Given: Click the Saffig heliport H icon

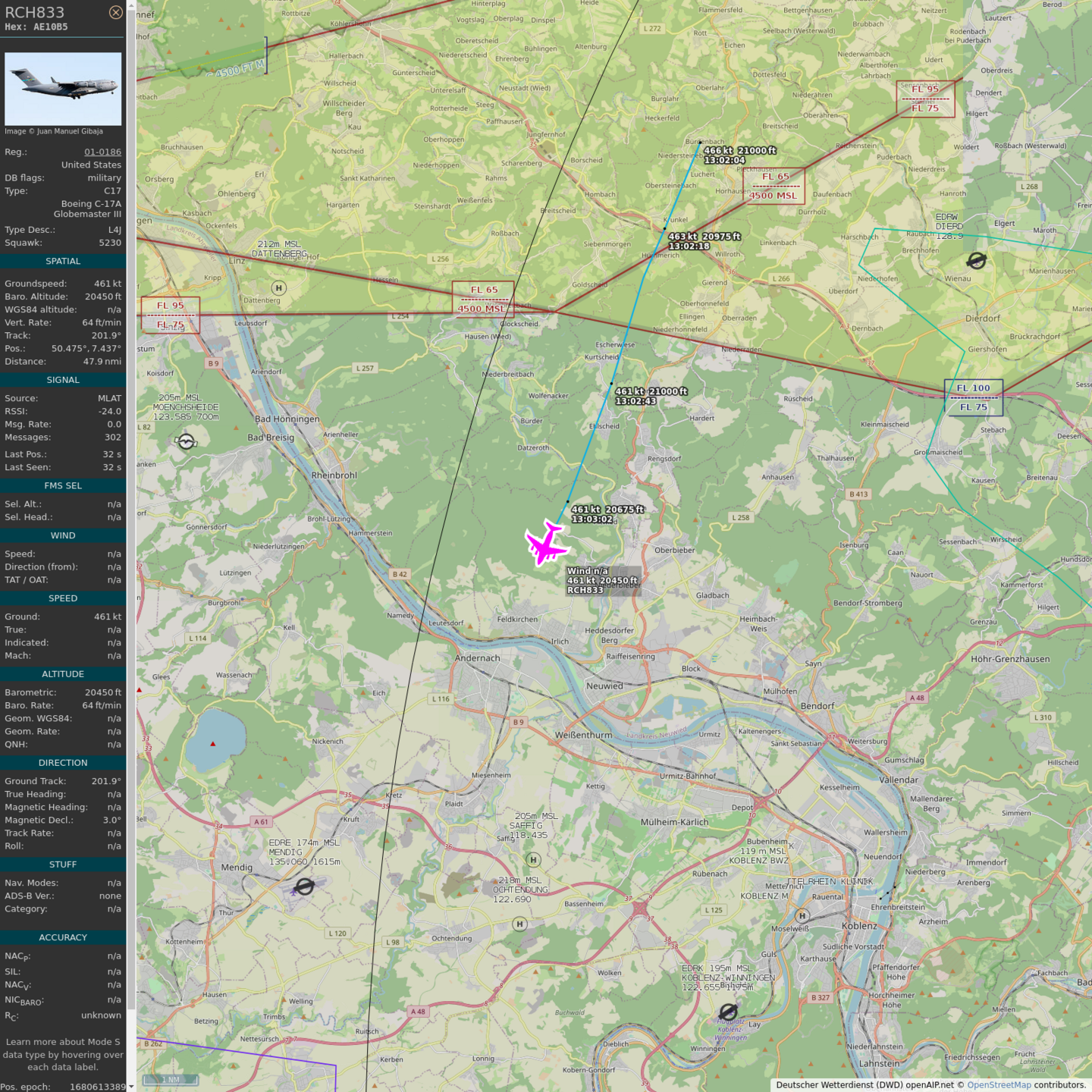Looking at the screenshot, I should [533, 859].
